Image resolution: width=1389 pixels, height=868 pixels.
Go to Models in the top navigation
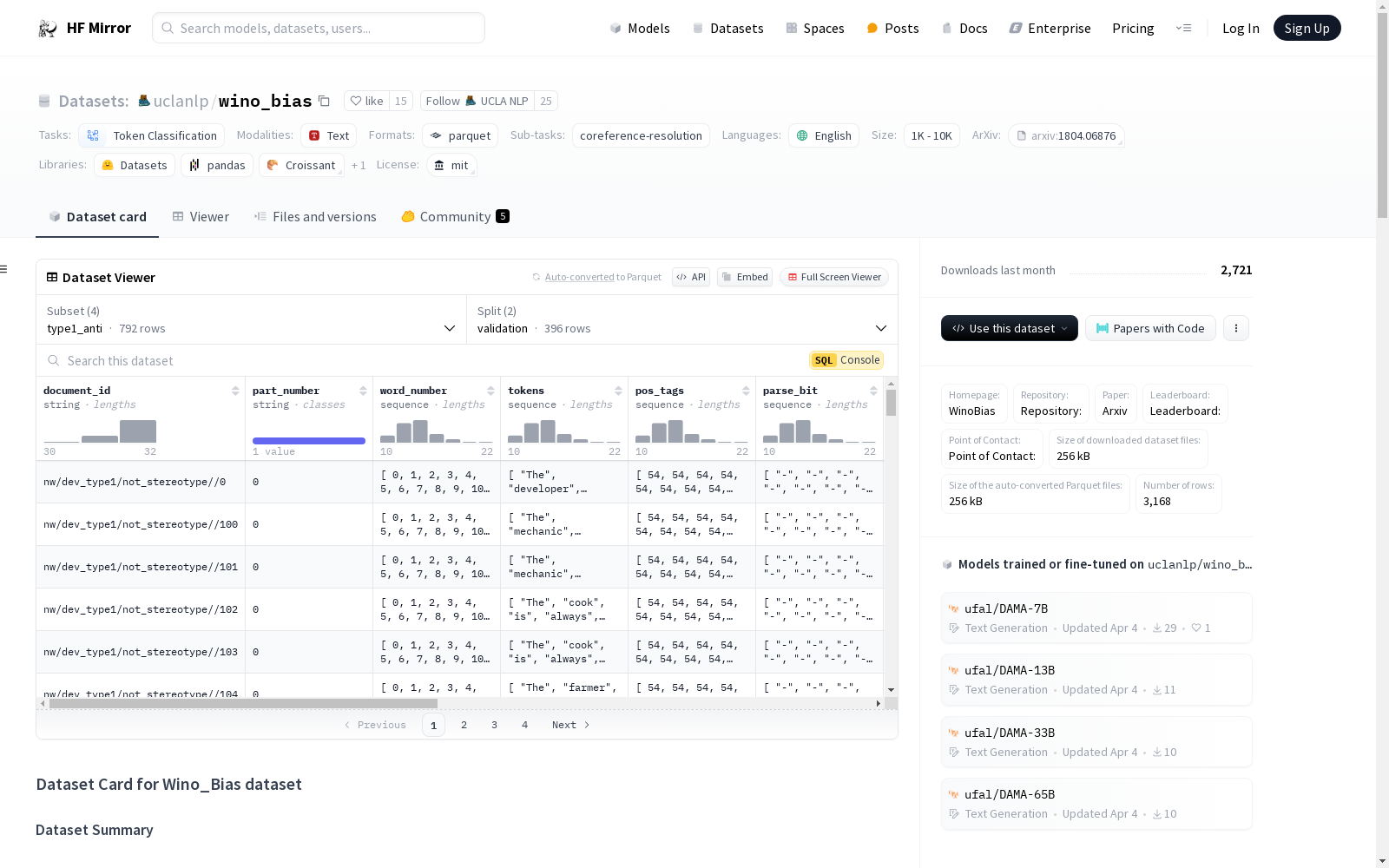pos(640,28)
